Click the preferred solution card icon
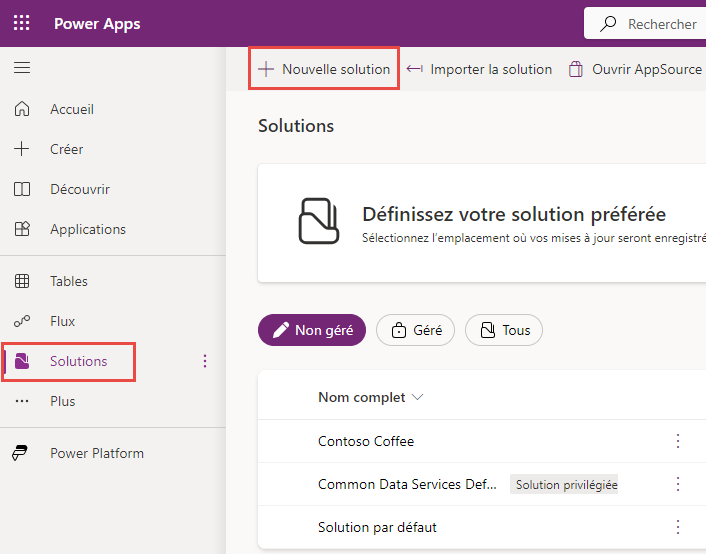706x554 pixels. coord(319,221)
